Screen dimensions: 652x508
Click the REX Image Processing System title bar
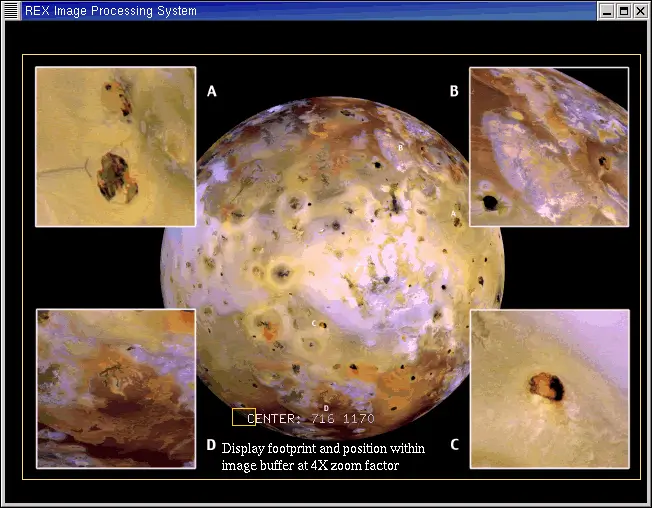[x=300, y=11]
